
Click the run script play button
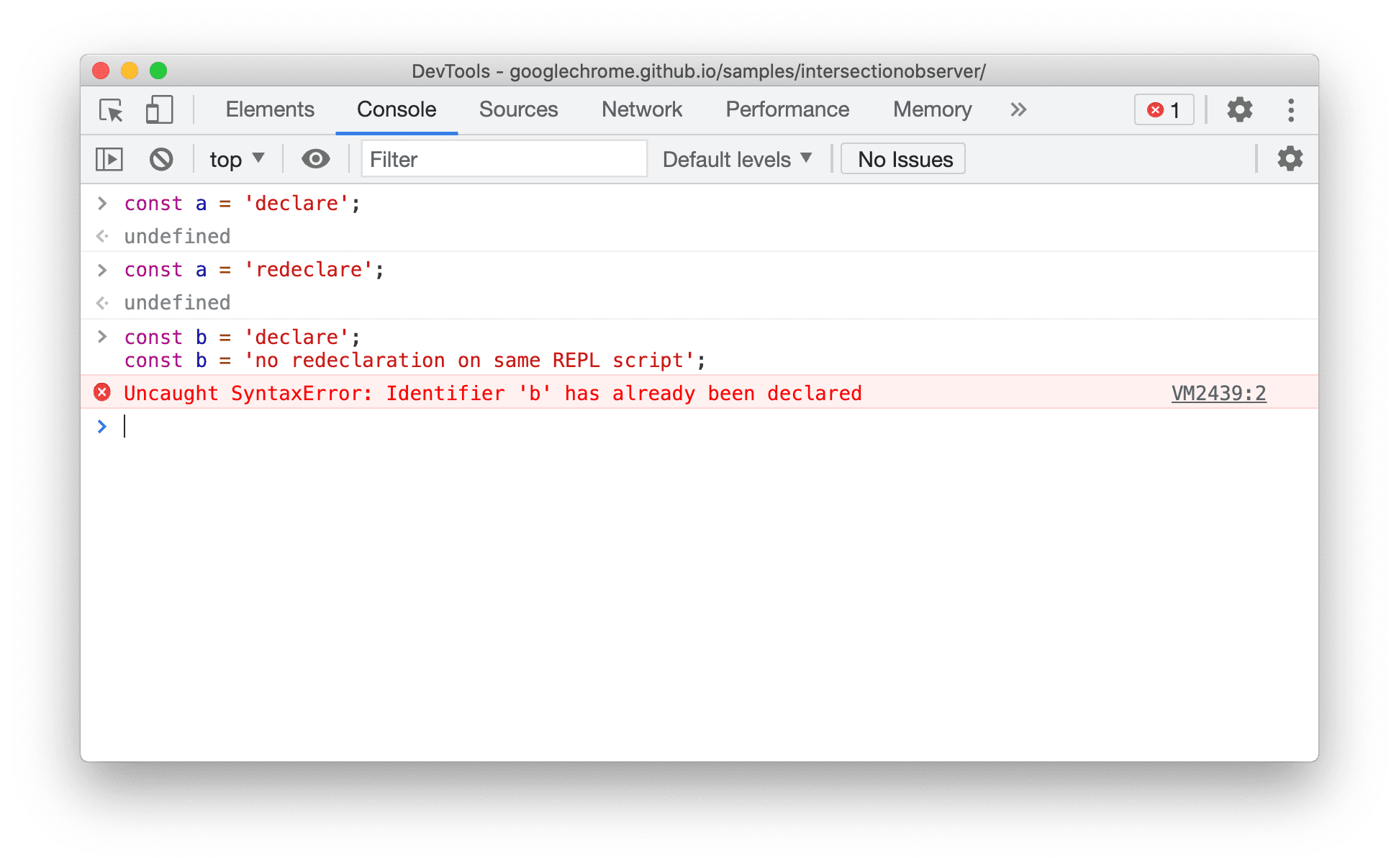point(109,159)
